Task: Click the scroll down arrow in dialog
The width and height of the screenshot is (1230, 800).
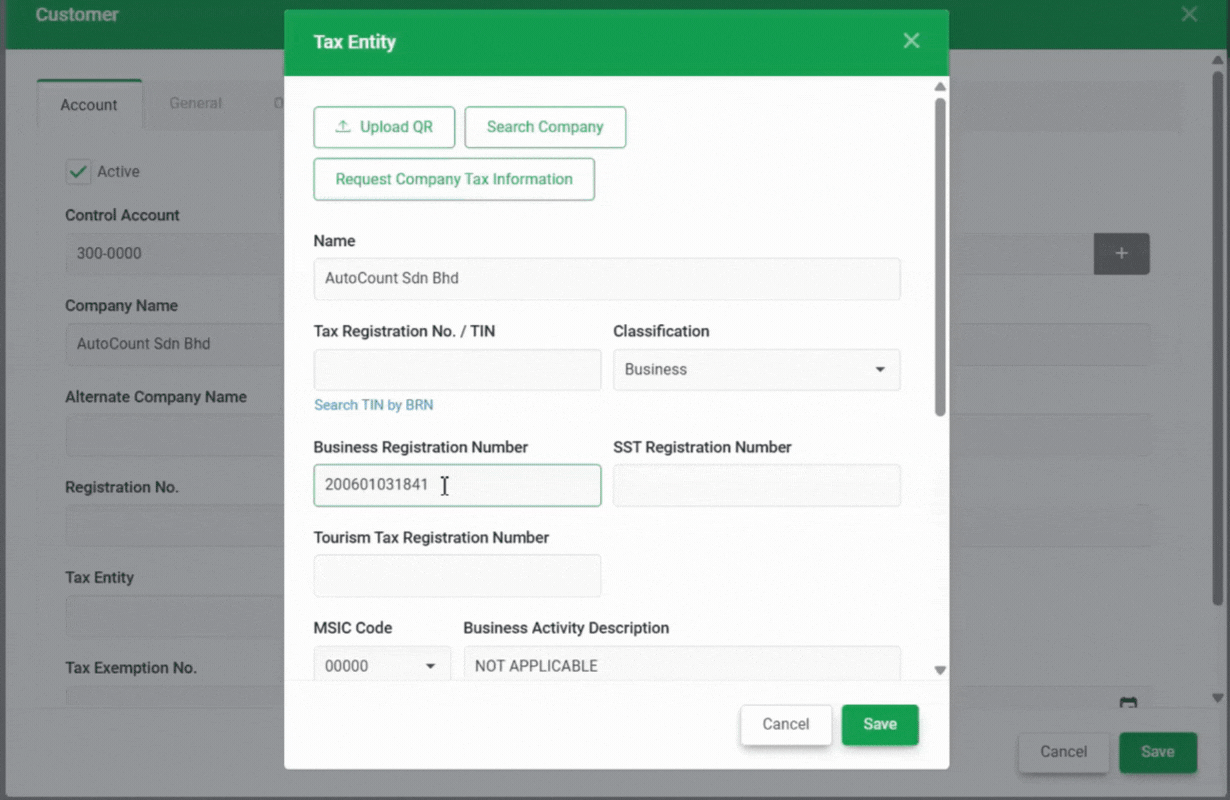Action: point(940,670)
